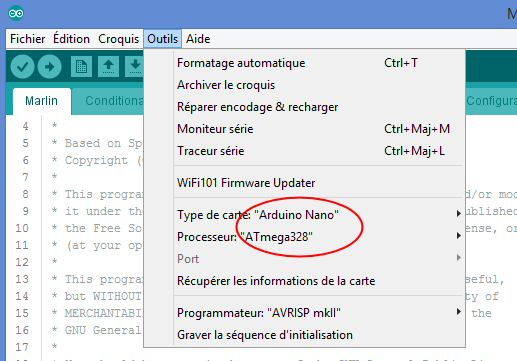Click the Save sketch down-arrow icon
The image size is (517, 361).
pos(134,67)
